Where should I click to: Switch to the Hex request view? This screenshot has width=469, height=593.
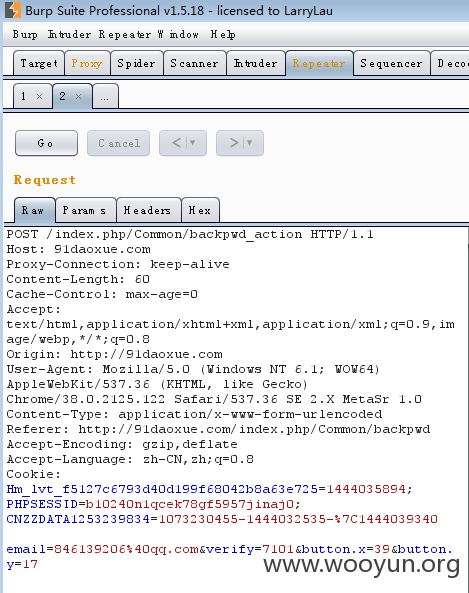point(200,210)
